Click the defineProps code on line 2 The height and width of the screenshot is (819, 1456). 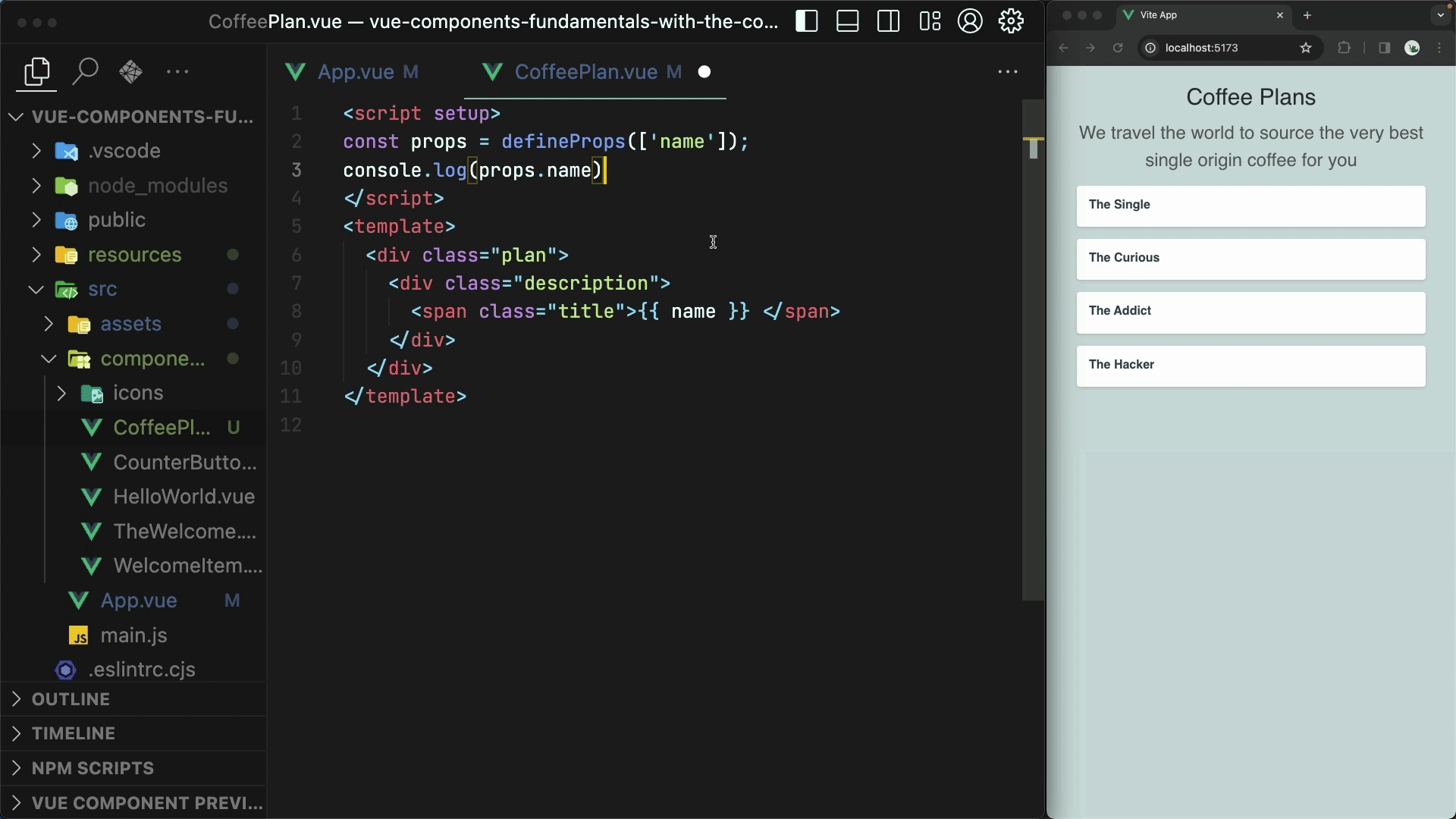pyautogui.click(x=563, y=142)
